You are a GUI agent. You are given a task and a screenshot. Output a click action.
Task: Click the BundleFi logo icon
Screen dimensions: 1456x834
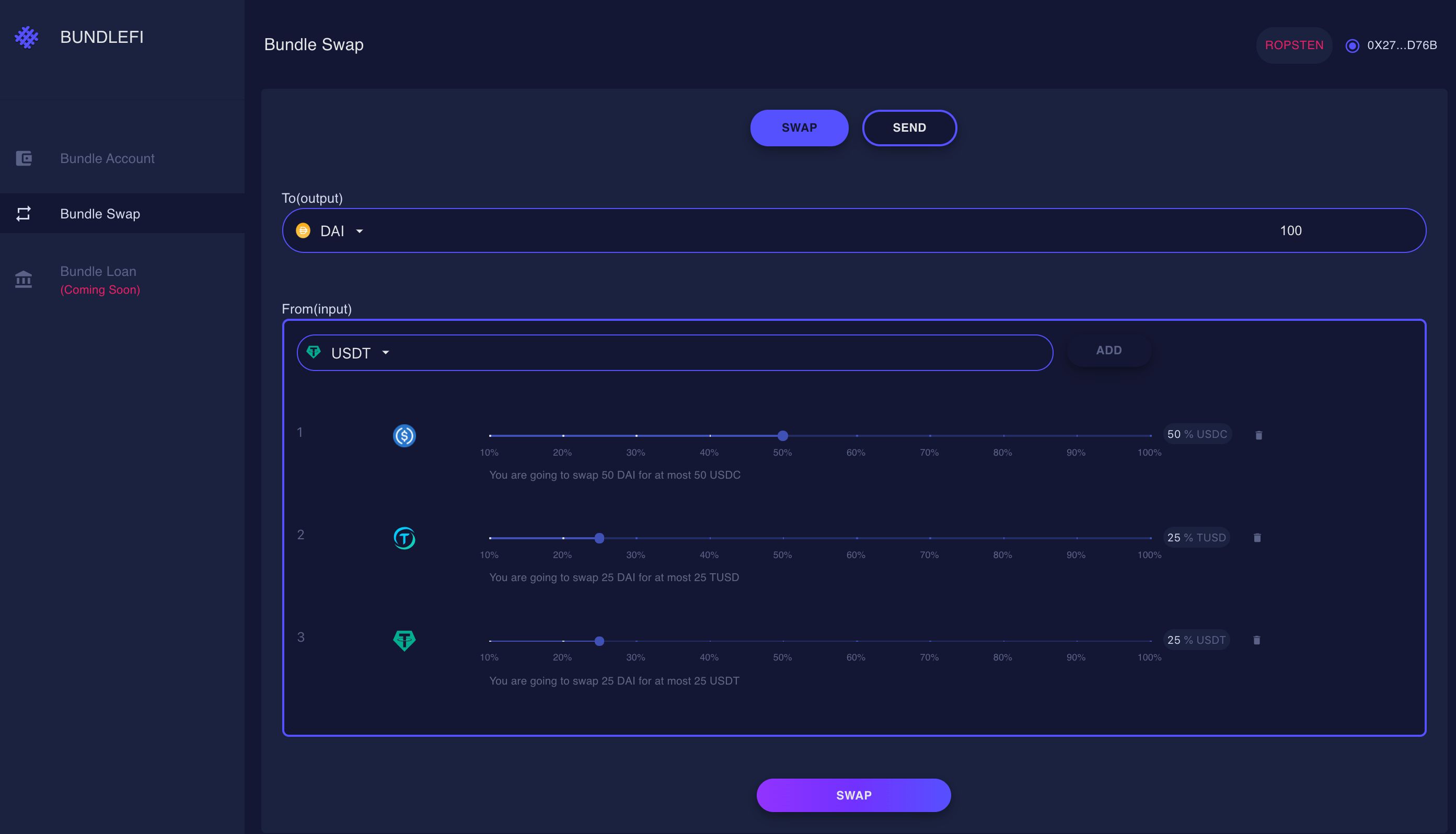[x=26, y=37]
